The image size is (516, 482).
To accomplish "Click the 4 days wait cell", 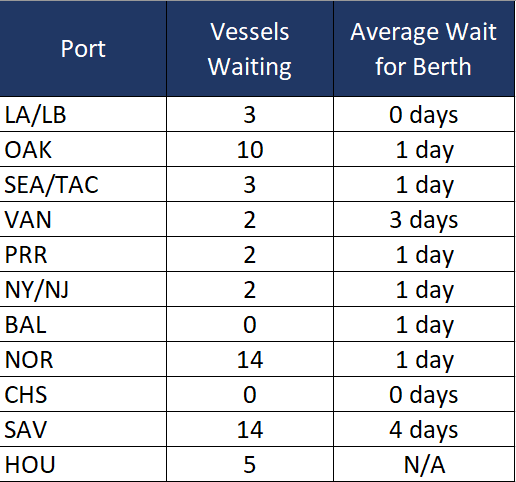I will [424, 429].
